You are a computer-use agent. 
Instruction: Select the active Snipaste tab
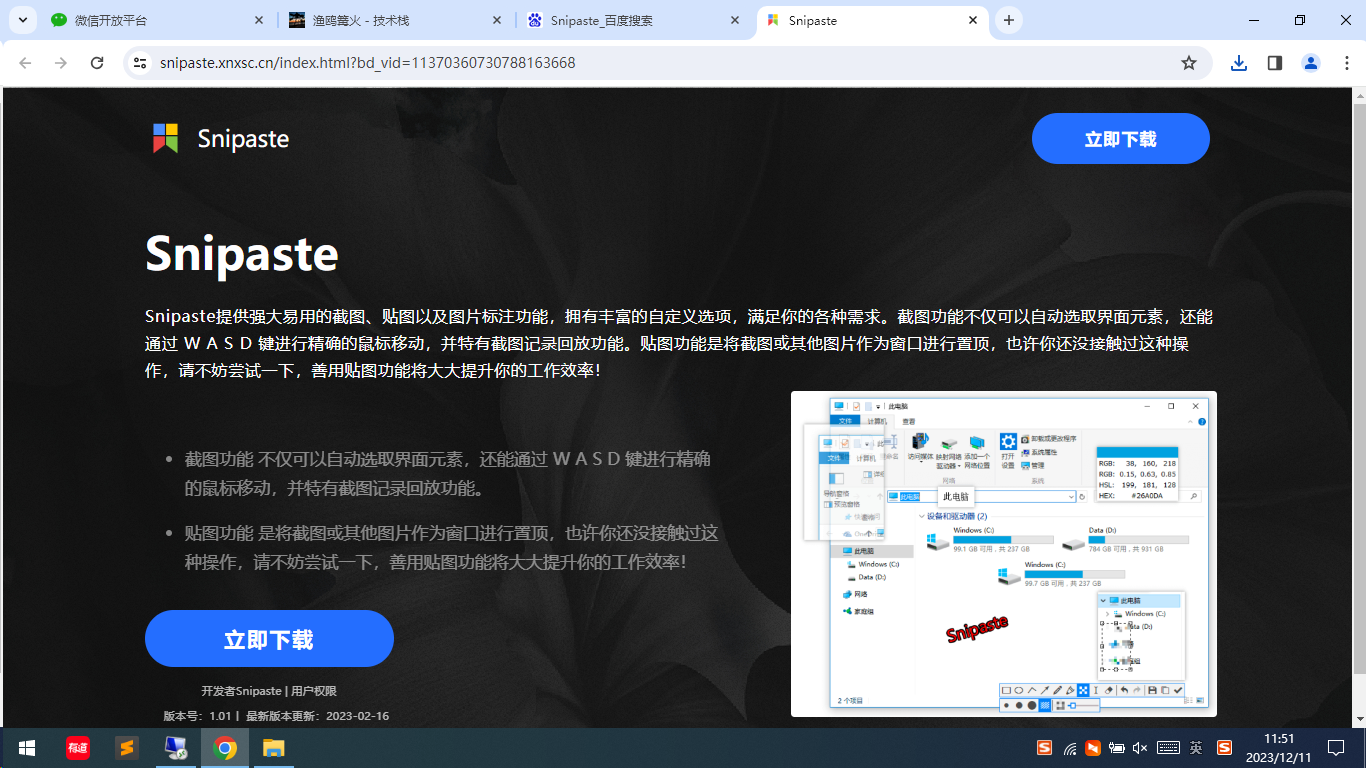pos(872,20)
